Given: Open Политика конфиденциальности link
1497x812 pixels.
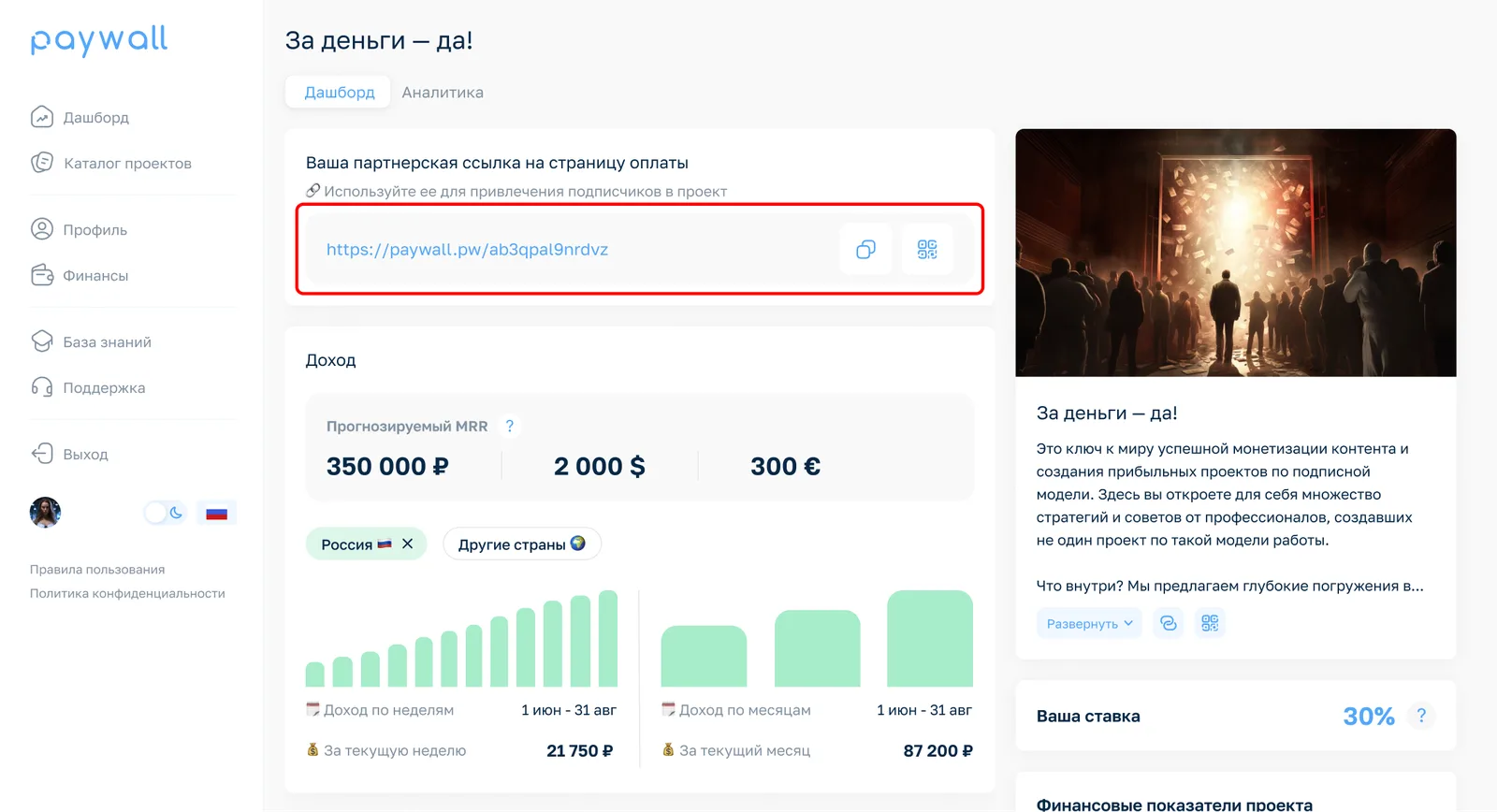Looking at the screenshot, I should pos(127,593).
